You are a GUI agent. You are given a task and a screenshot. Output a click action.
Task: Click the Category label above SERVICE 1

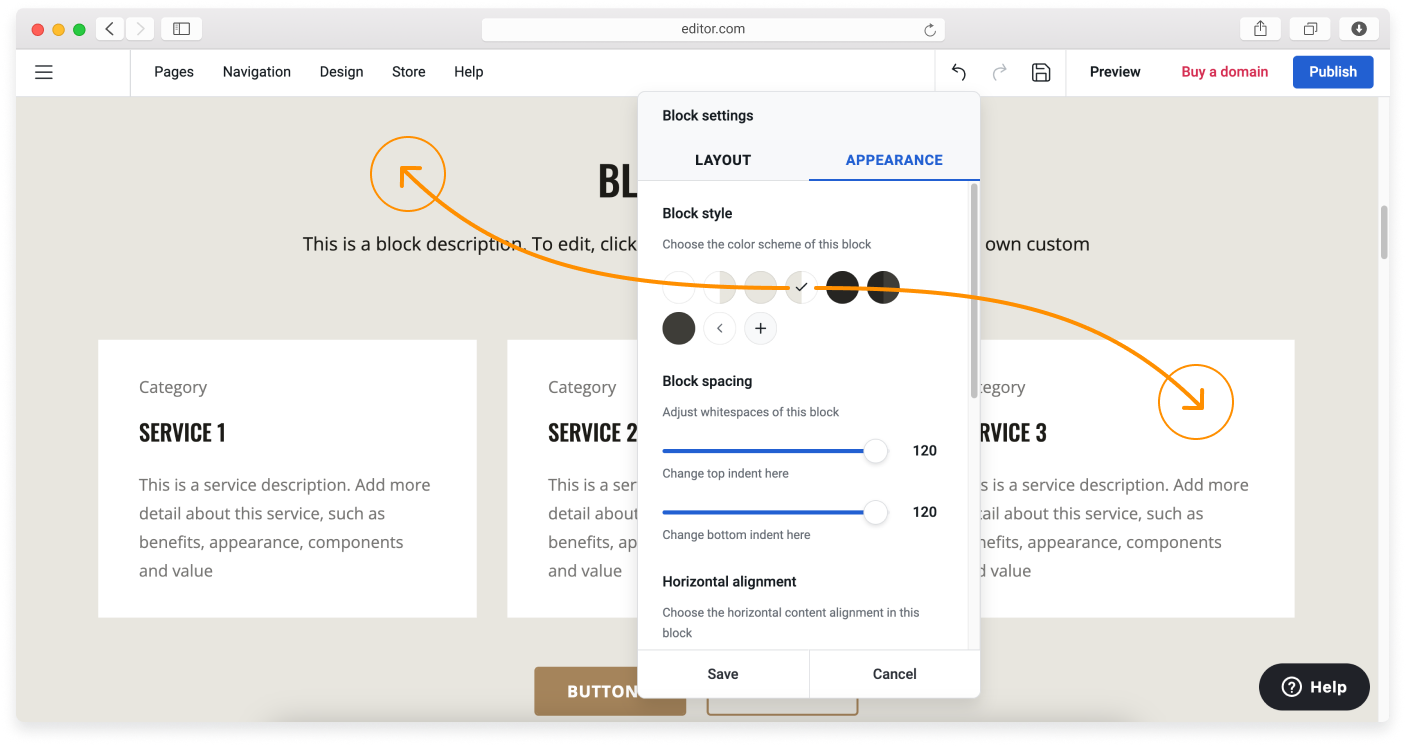[173, 388]
